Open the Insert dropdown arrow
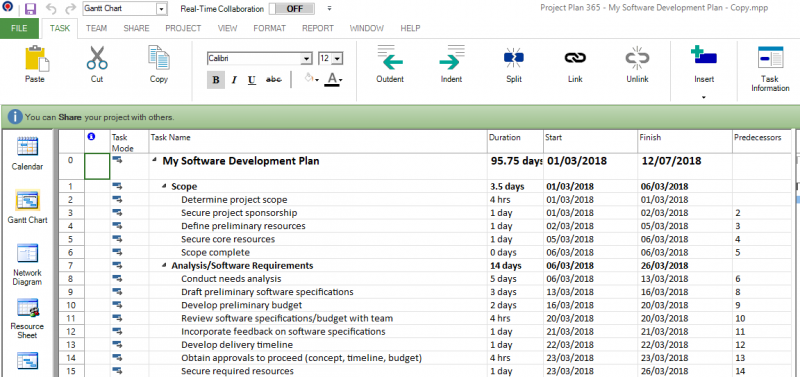The image size is (800, 377). point(704,97)
